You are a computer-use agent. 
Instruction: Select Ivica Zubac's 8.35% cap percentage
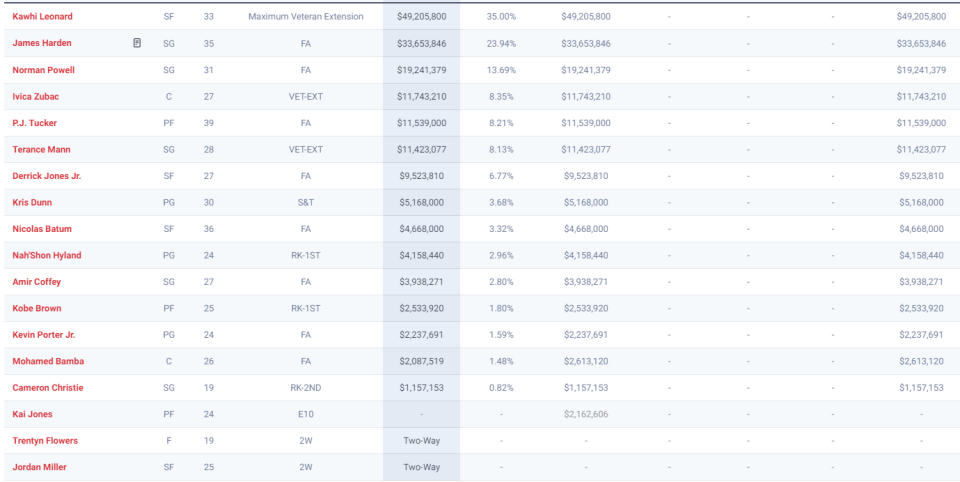[501, 96]
